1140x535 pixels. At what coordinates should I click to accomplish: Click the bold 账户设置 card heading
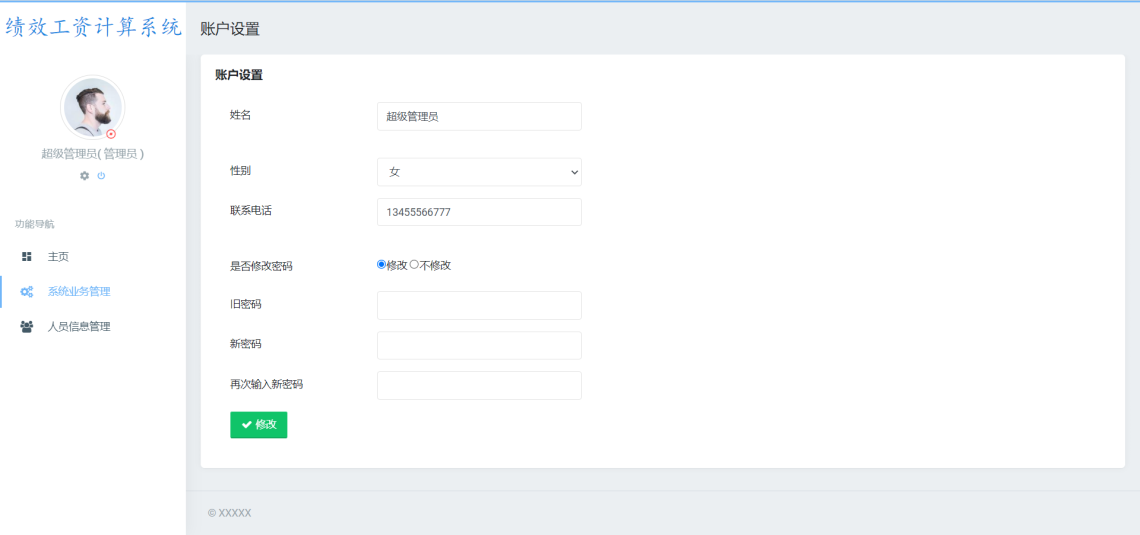[x=238, y=74]
